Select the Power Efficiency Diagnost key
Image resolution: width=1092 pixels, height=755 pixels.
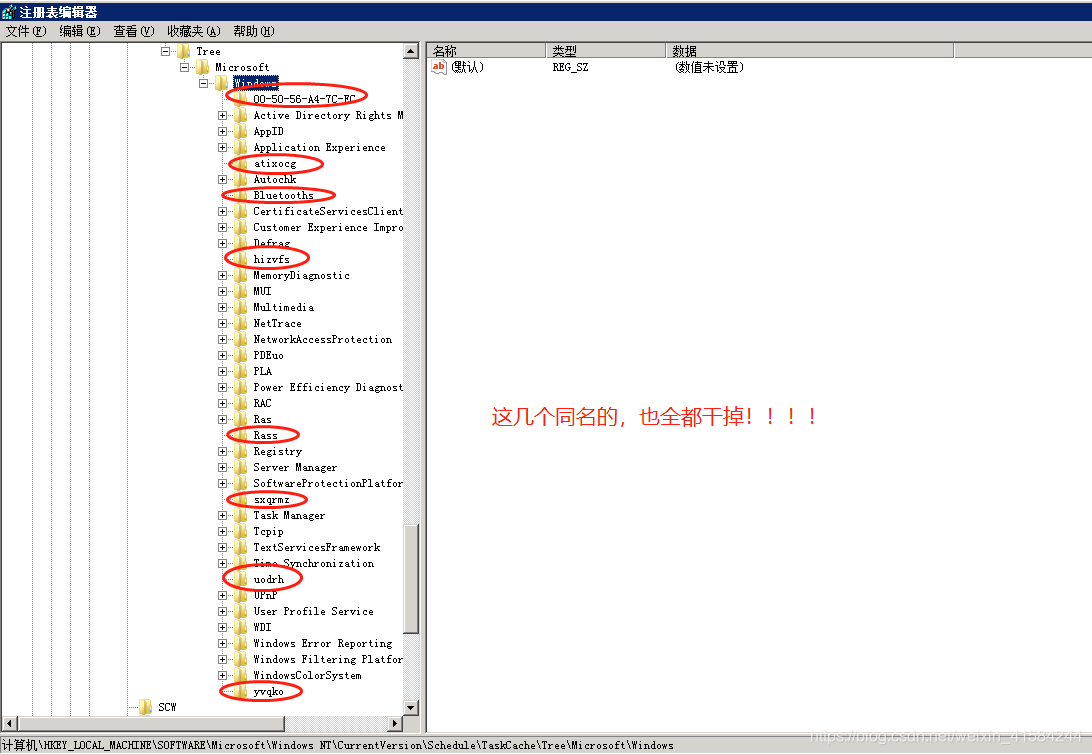tap(328, 387)
